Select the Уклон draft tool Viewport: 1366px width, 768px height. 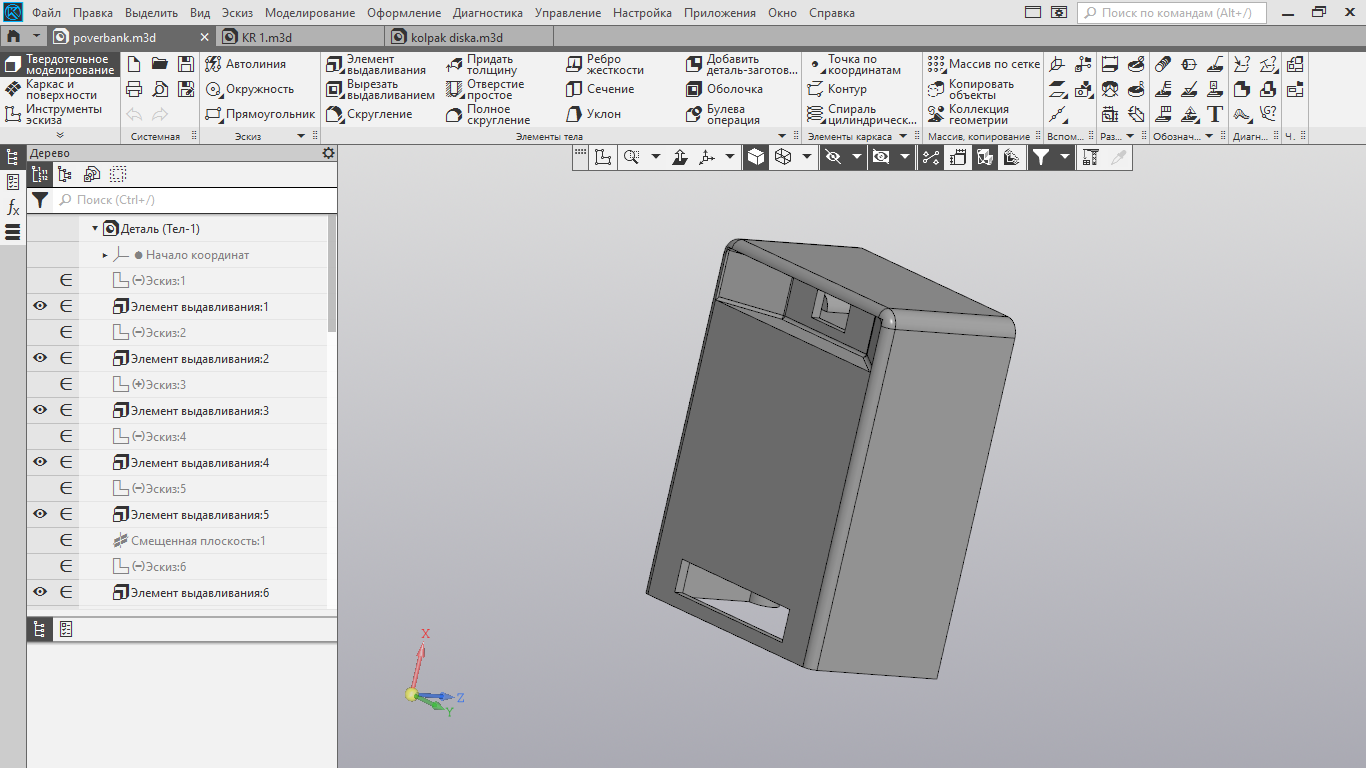[594, 114]
